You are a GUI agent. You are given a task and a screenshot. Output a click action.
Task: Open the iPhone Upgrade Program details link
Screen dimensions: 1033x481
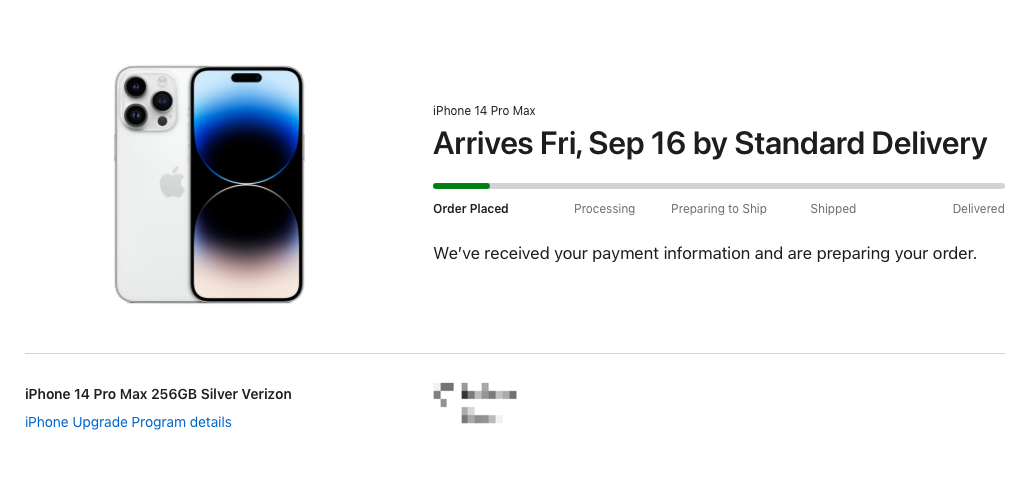coord(128,422)
